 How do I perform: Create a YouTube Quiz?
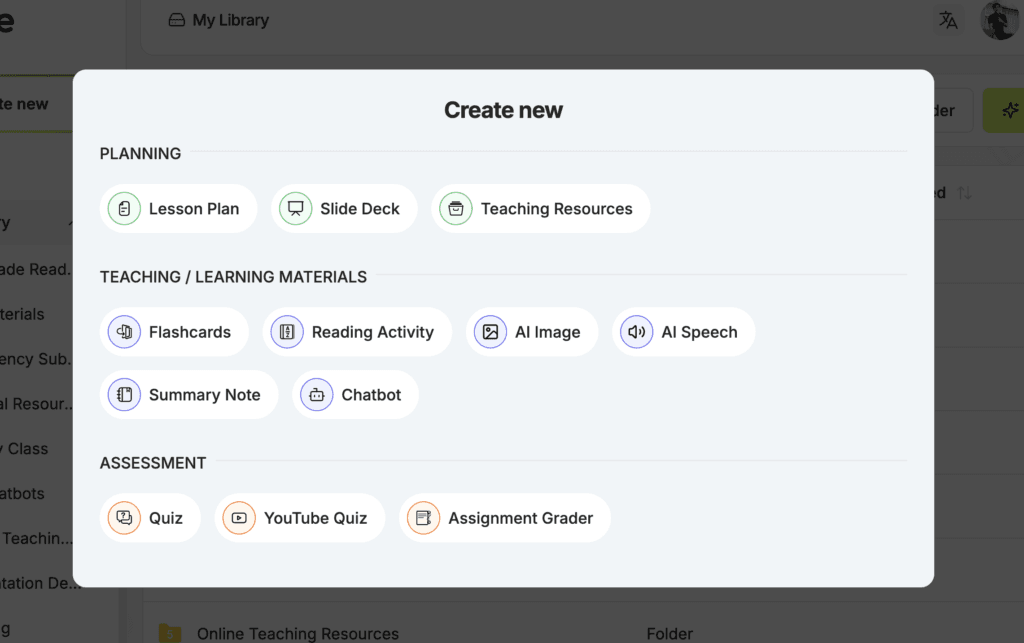[300, 518]
